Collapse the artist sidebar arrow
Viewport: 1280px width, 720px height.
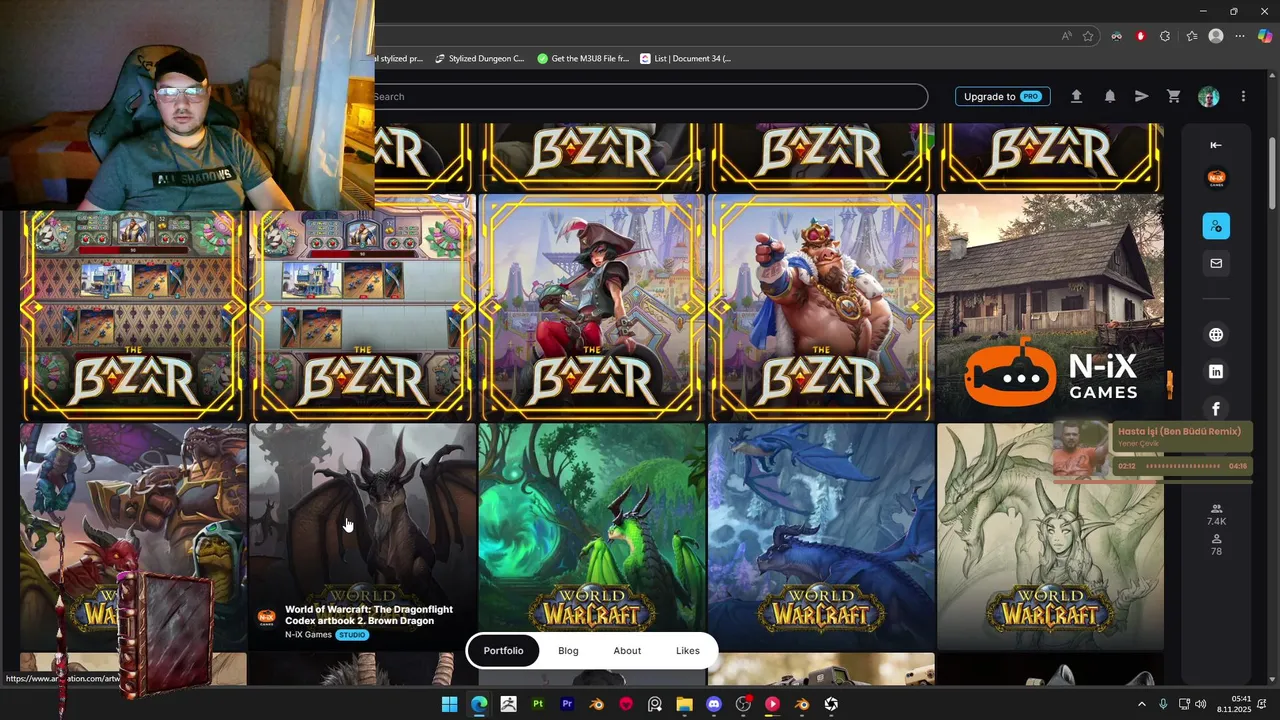1216,145
